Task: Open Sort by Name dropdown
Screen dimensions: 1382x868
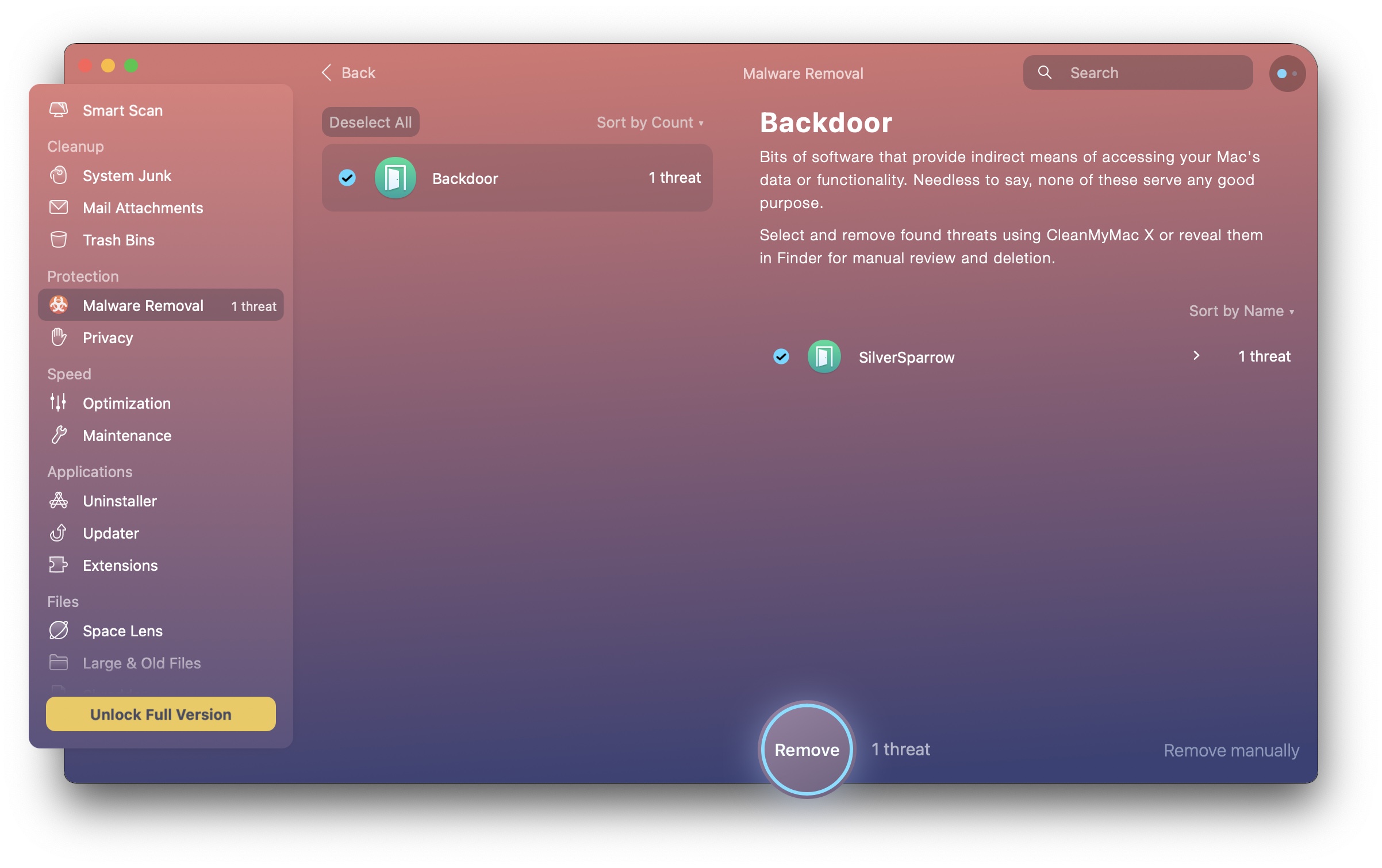Action: [x=1241, y=311]
